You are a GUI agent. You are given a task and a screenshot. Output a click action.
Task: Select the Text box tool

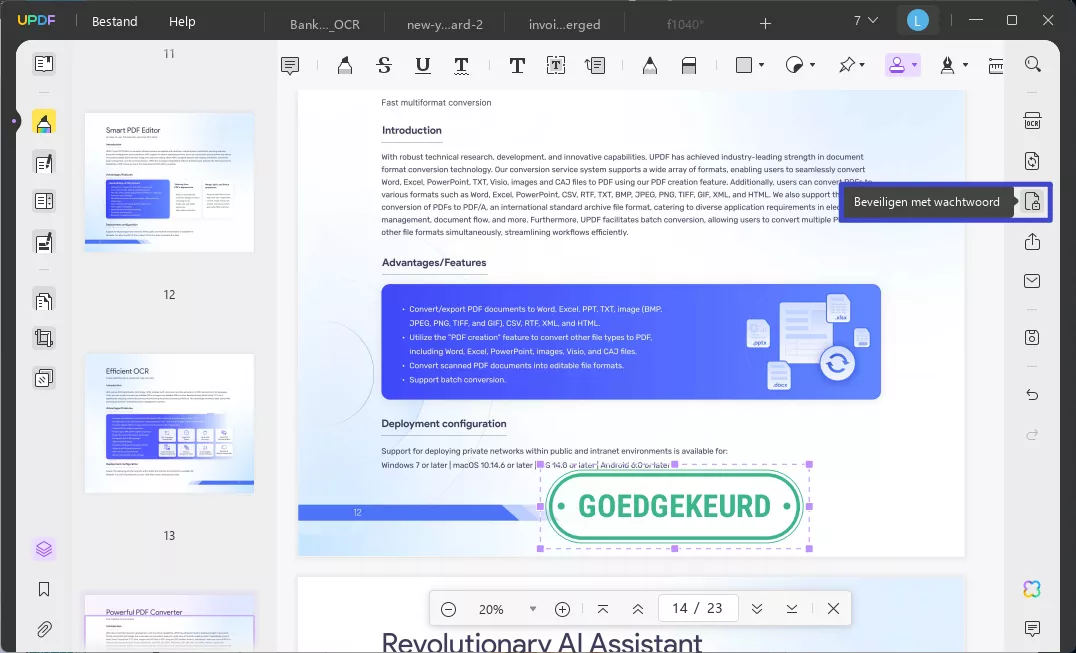pyautogui.click(x=556, y=65)
